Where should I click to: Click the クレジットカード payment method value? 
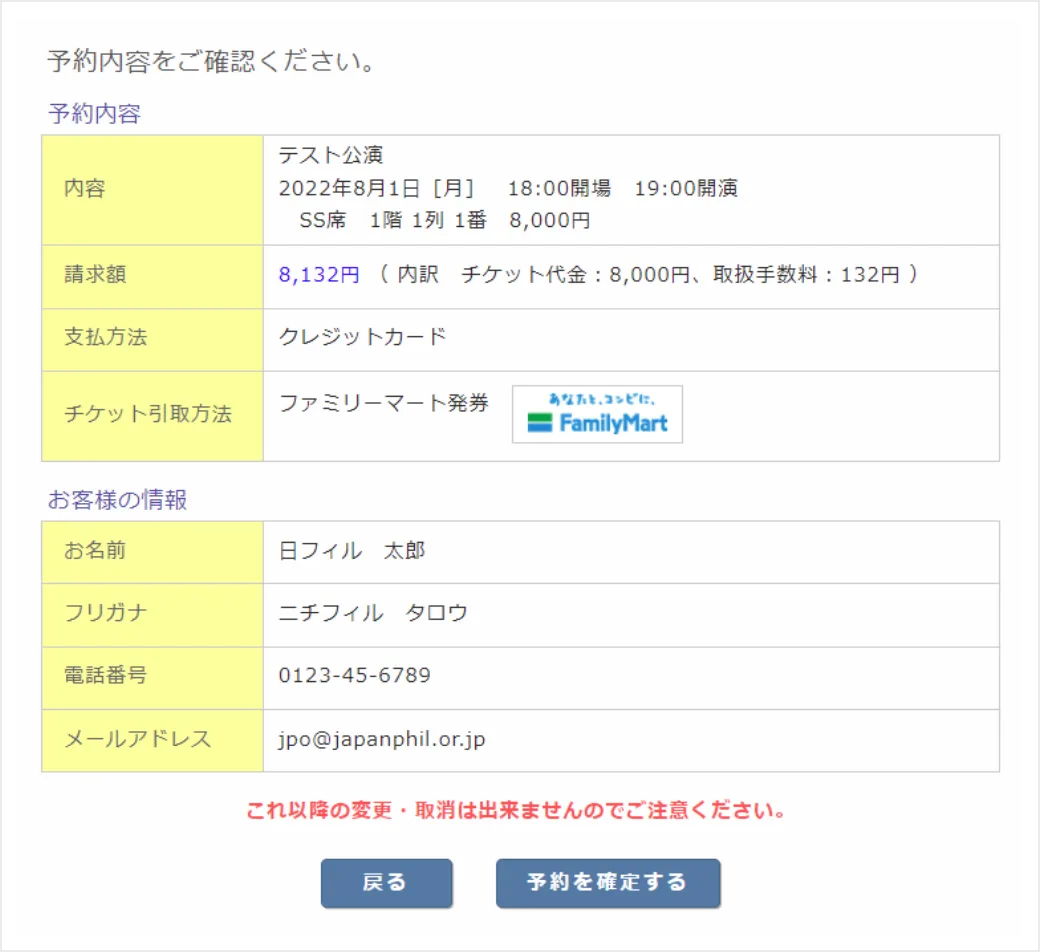pos(362,337)
